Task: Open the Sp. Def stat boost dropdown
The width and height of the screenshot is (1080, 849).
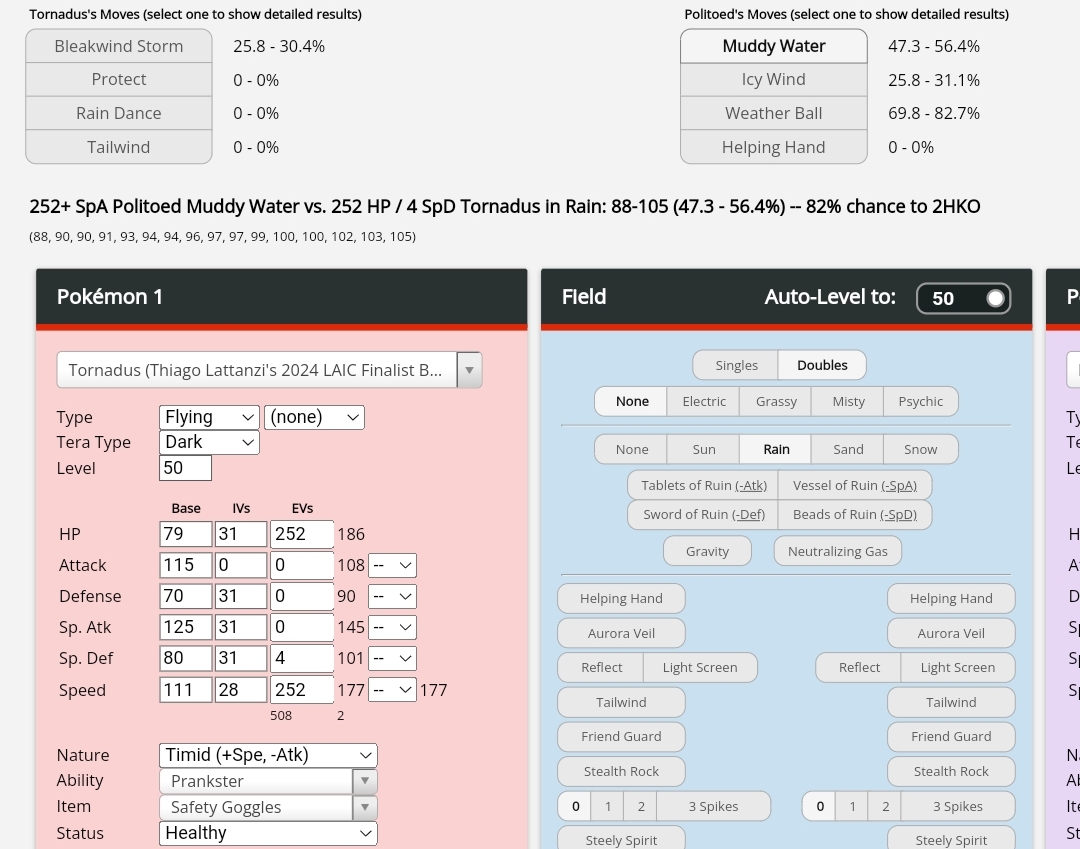Action: pos(393,658)
